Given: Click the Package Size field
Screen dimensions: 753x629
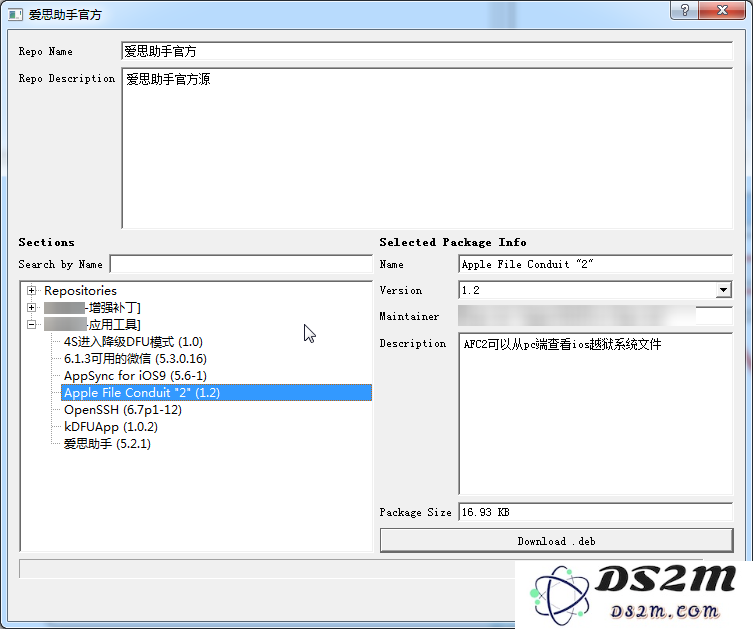Looking at the screenshot, I should (x=595, y=512).
